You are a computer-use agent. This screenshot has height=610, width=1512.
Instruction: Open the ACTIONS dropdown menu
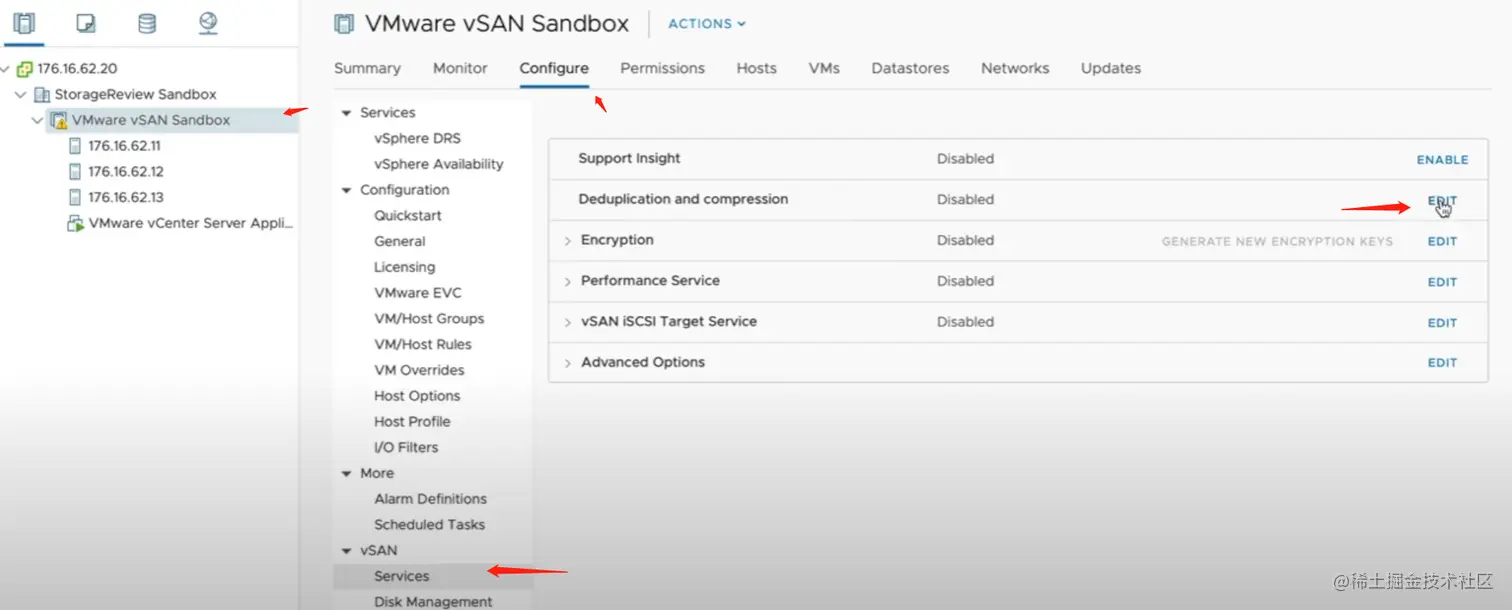point(707,24)
